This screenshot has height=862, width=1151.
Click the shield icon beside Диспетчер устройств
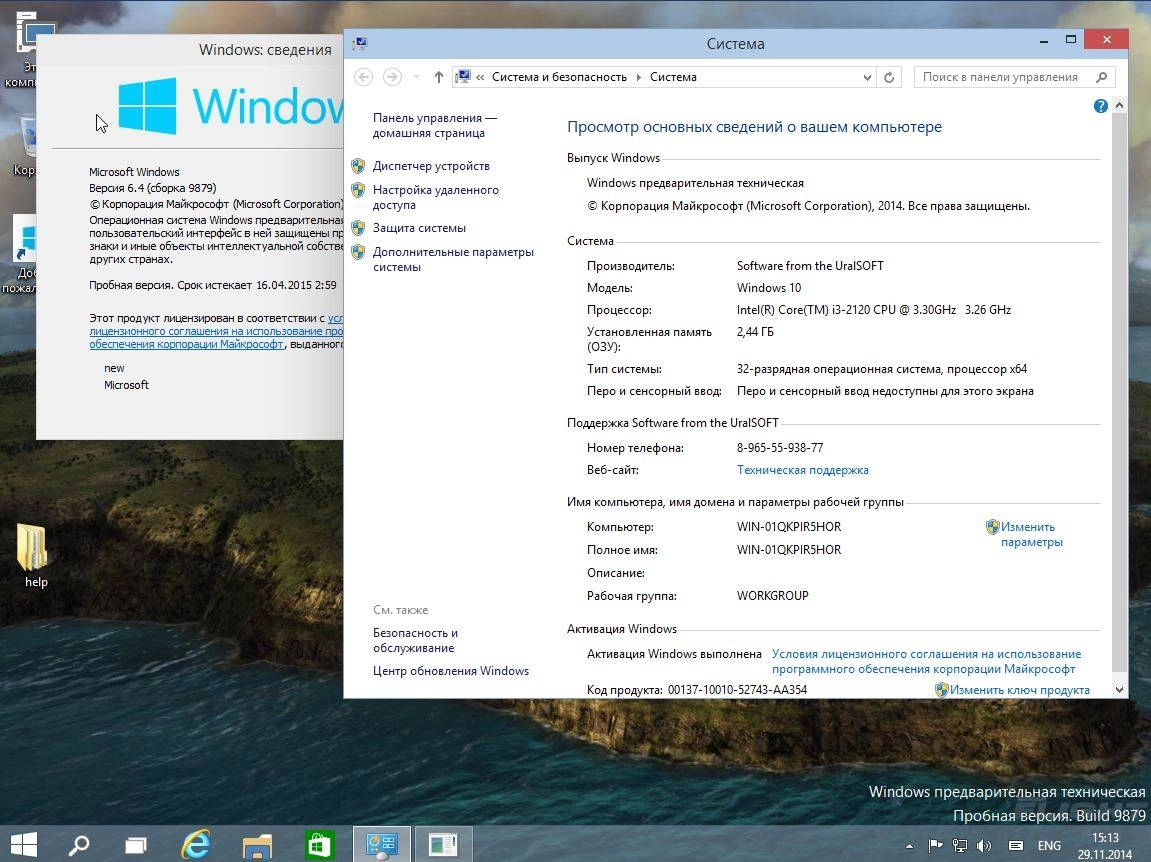point(358,166)
